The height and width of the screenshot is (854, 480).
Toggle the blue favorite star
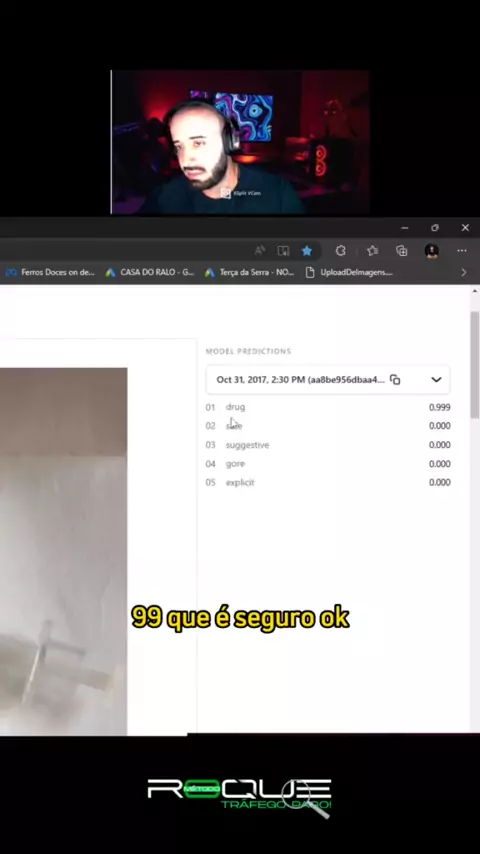(307, 251)
